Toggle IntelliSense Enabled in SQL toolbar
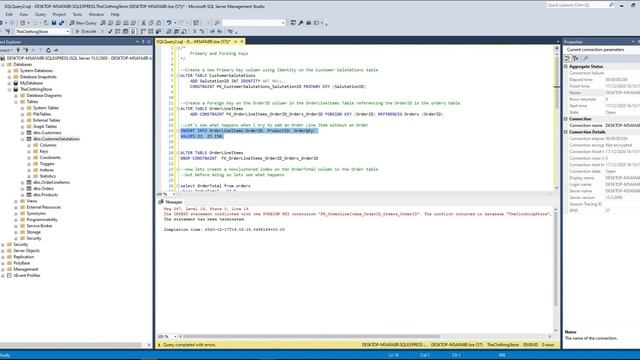 pyautogui.click(x=133, y=31)
